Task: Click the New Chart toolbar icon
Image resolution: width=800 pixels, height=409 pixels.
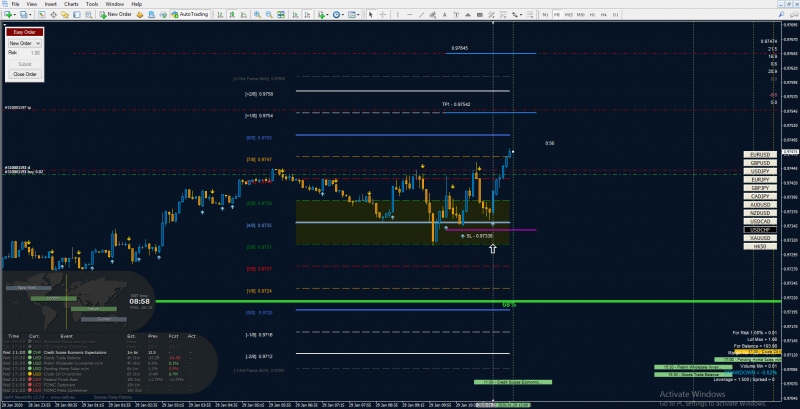Action: pos(8,15)
